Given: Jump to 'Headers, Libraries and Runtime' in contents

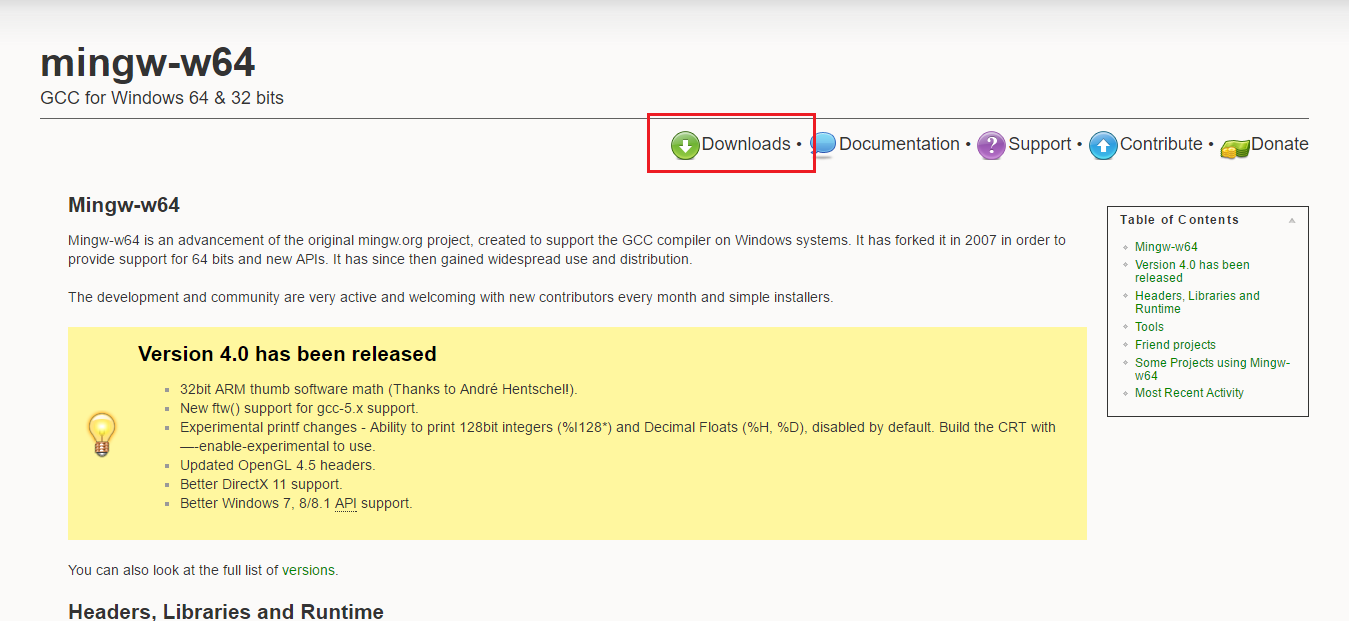Looking at the screenshot, I should point(1197,302).
